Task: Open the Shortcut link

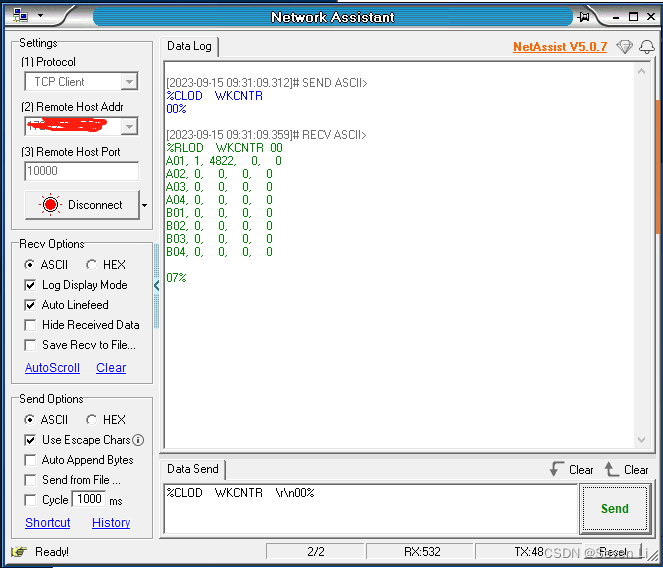Action: tap(48, 522)
